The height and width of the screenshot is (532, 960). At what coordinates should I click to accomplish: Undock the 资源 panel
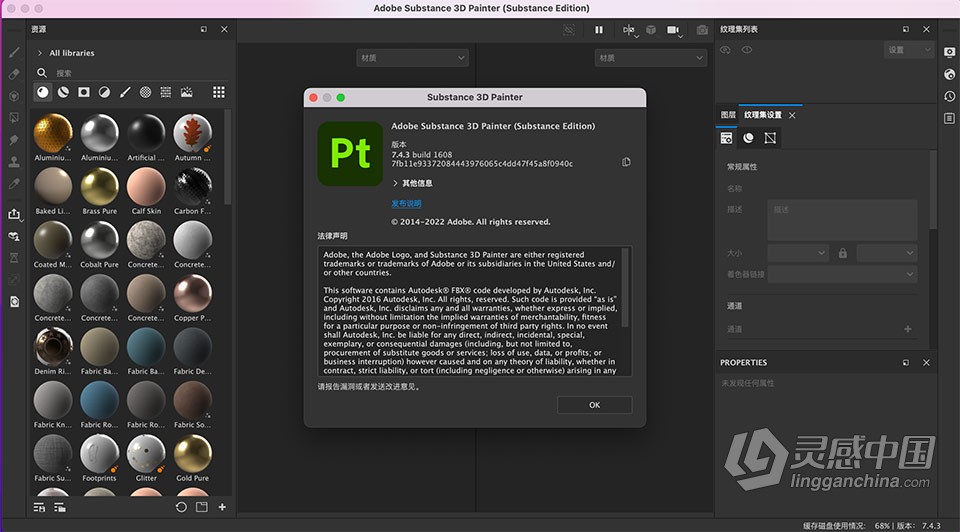(x=203, y=29)
